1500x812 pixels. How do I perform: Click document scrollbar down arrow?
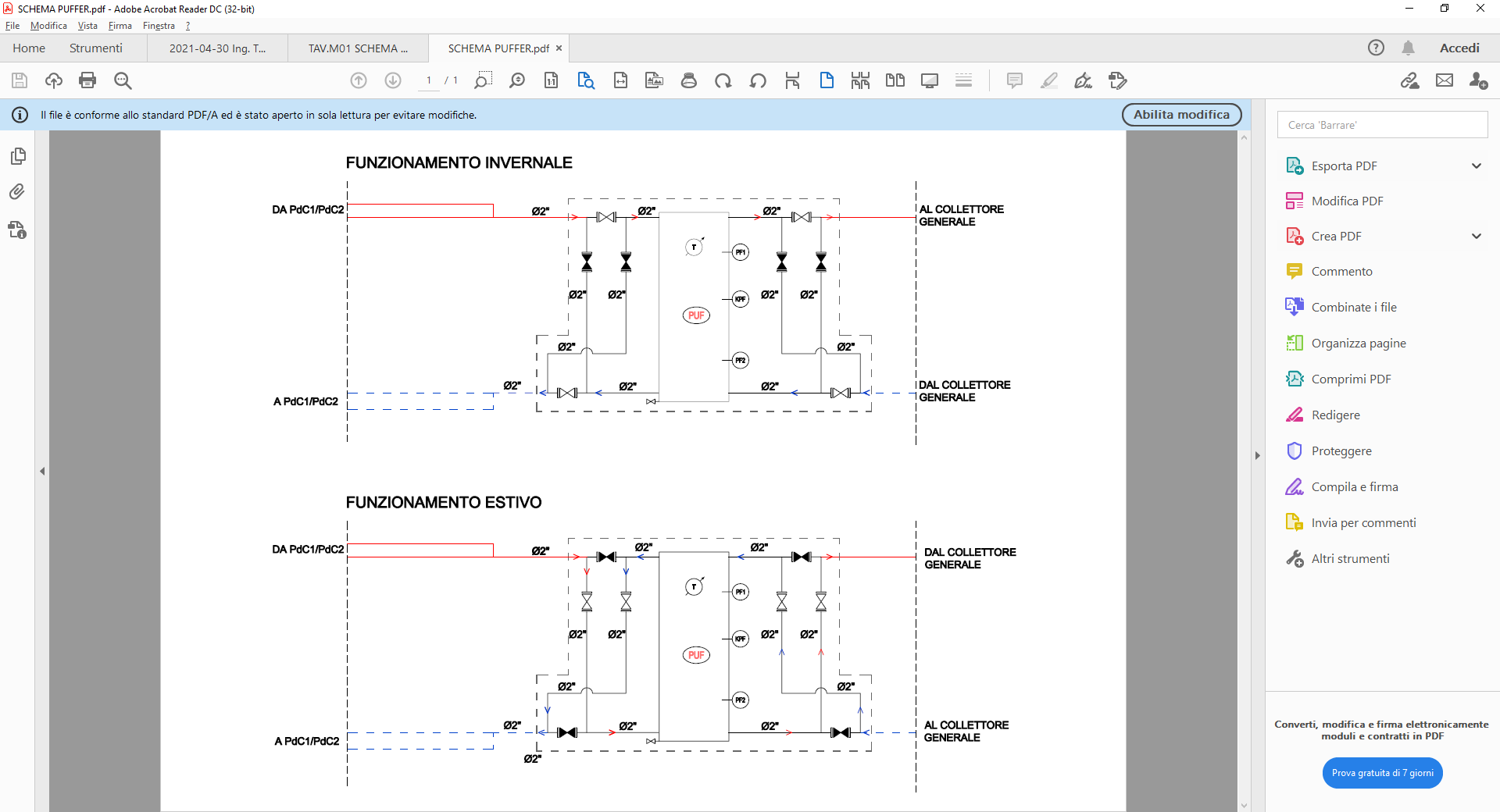click(x=1244, y=805)
